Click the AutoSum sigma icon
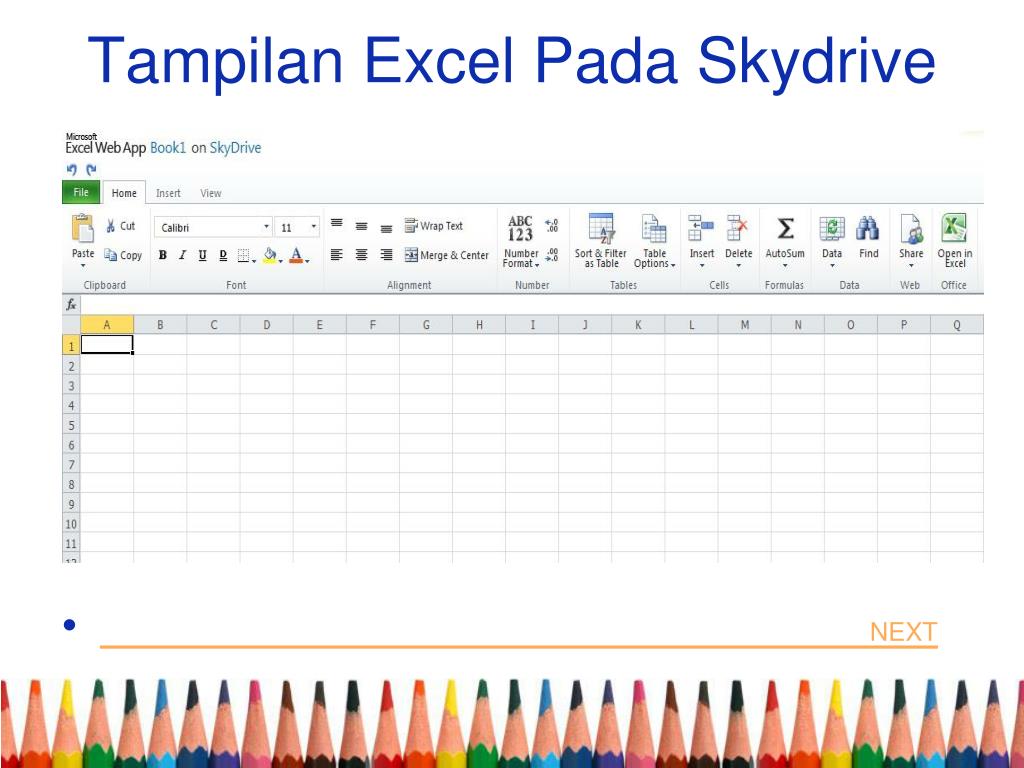The width and height of the screenshot is (1024, 768). click(x=786, y=229)
